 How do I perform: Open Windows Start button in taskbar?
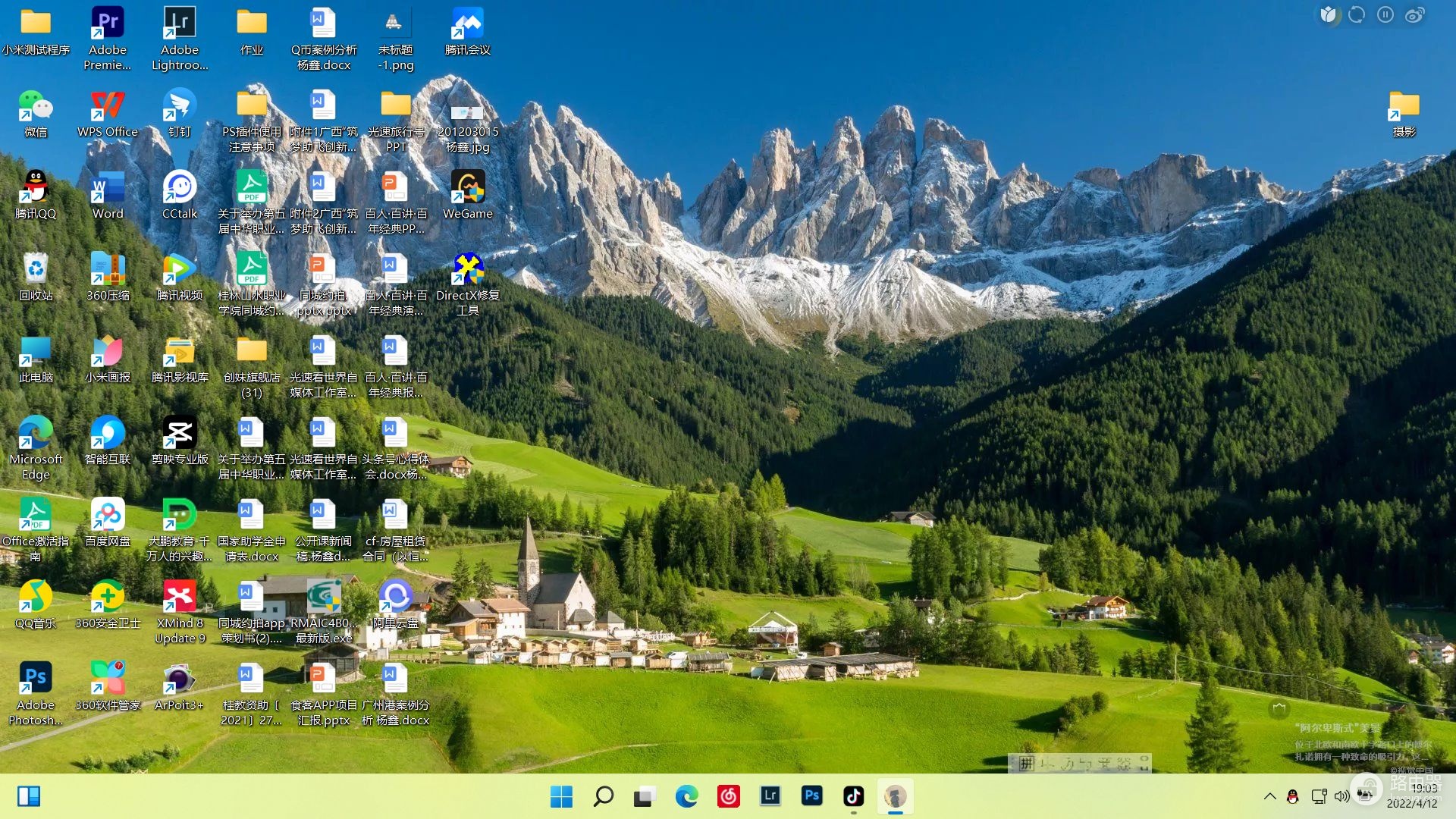click(x=561, y=796)
